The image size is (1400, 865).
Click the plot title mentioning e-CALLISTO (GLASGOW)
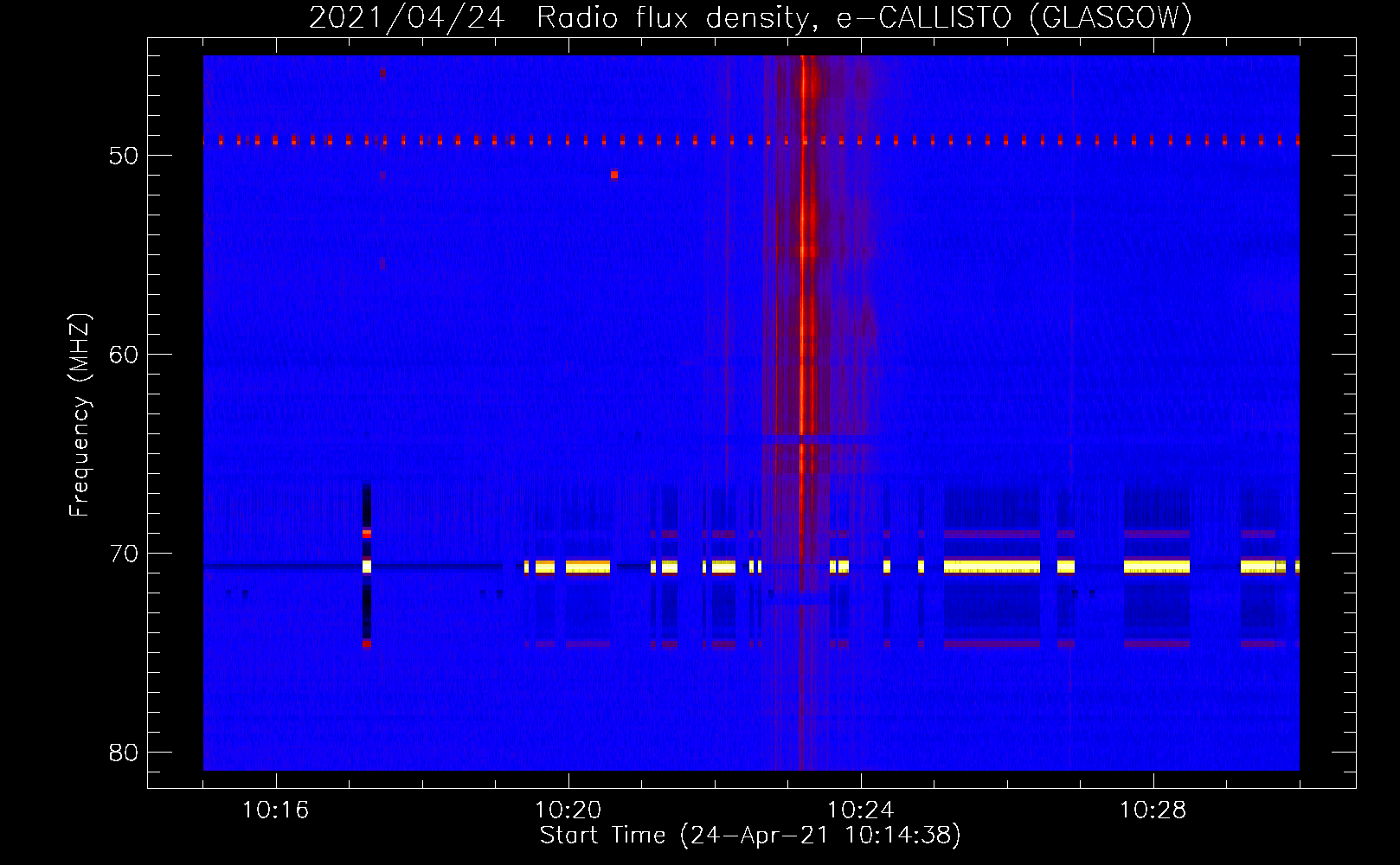pos(751,17)
